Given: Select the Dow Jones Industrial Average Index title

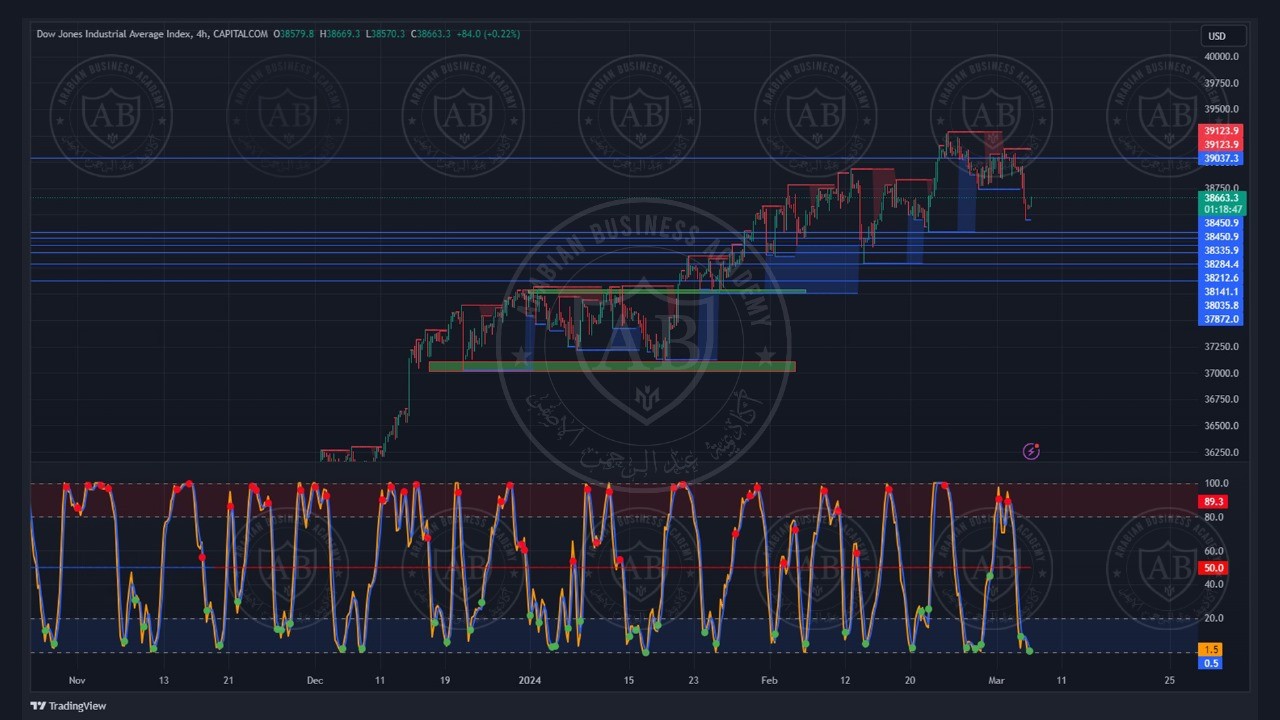Looking at the screenshot, I should tap(113, 34).
